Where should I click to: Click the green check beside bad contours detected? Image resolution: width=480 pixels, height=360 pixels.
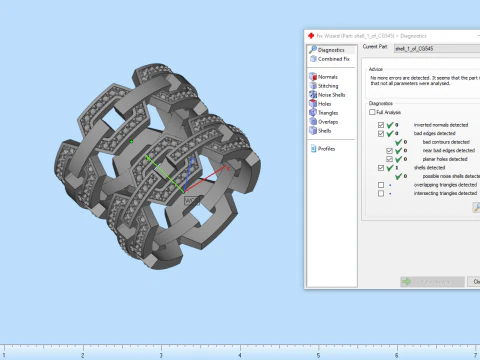click(398, 142)
